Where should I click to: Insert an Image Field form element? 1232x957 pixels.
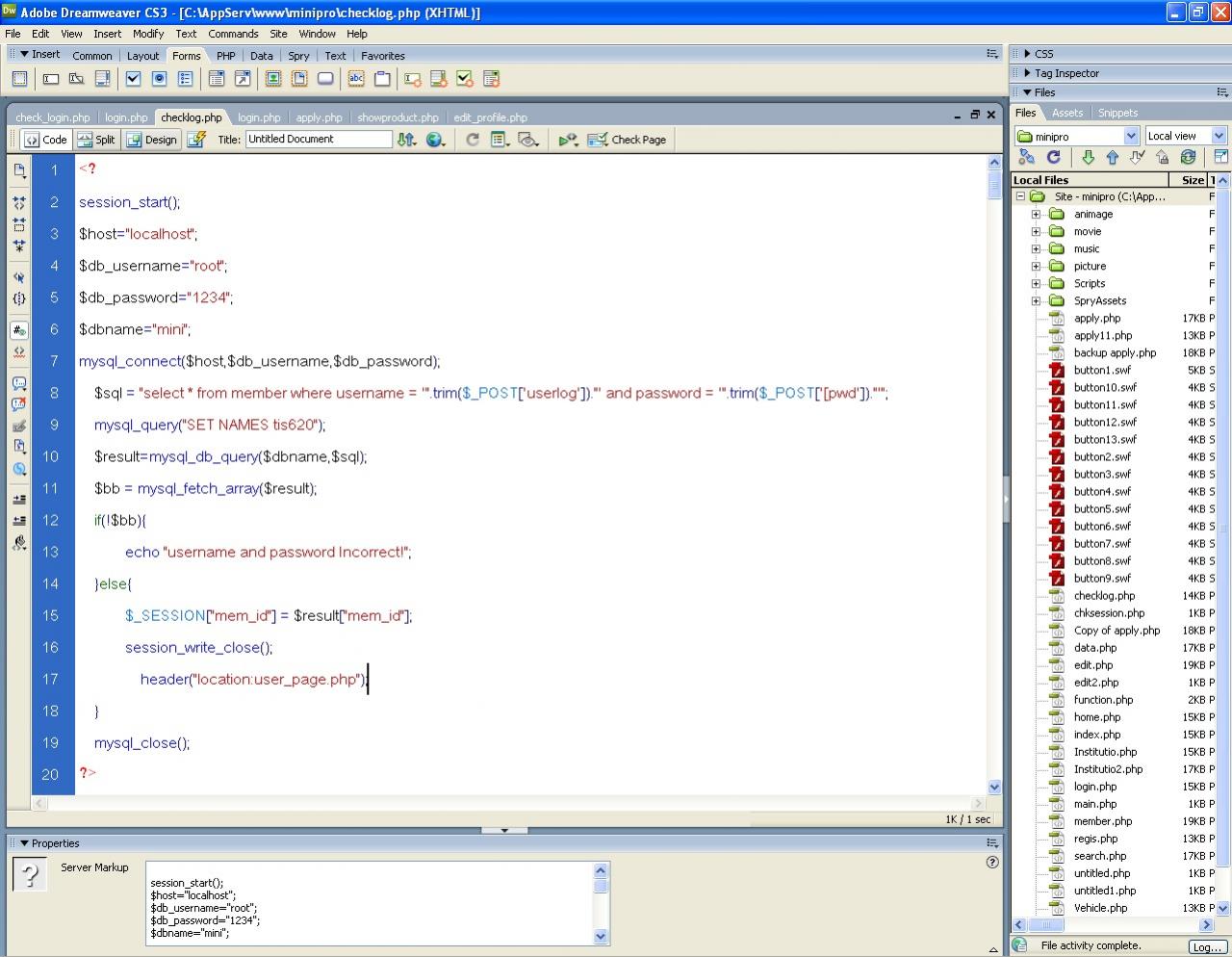point(273,79)
